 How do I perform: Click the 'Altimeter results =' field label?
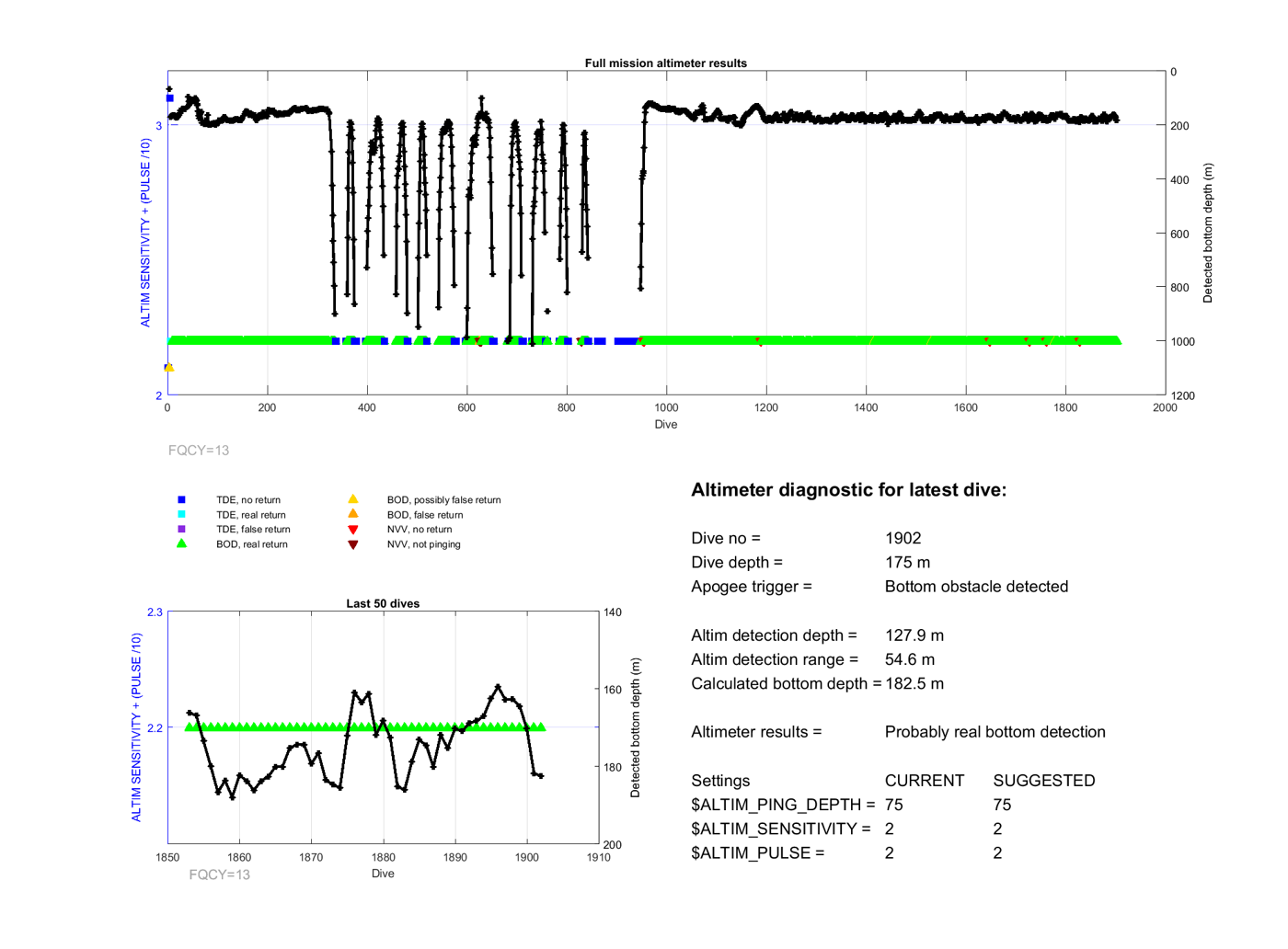756,732
